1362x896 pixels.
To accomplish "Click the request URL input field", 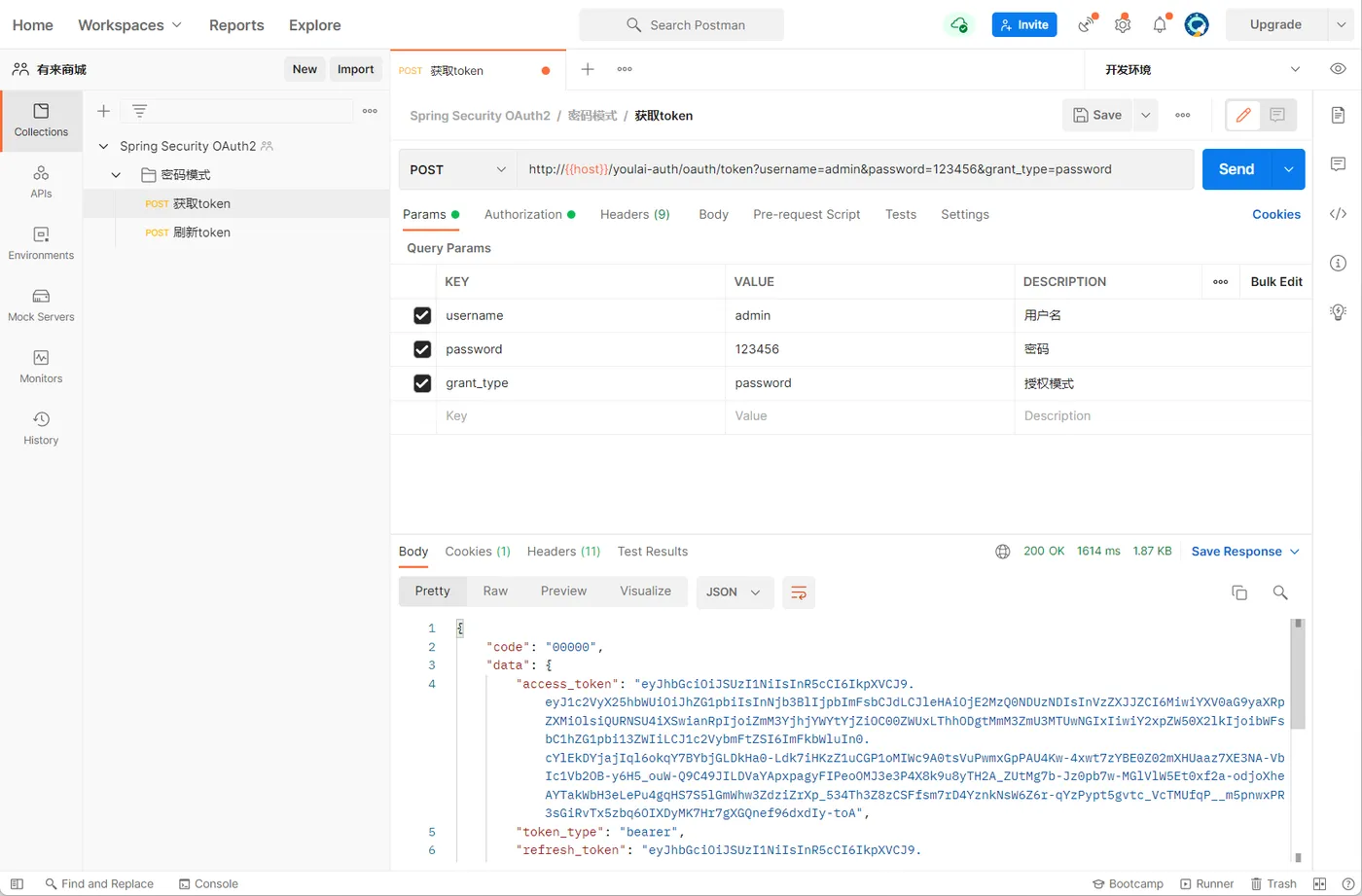I will coord(854,169).
